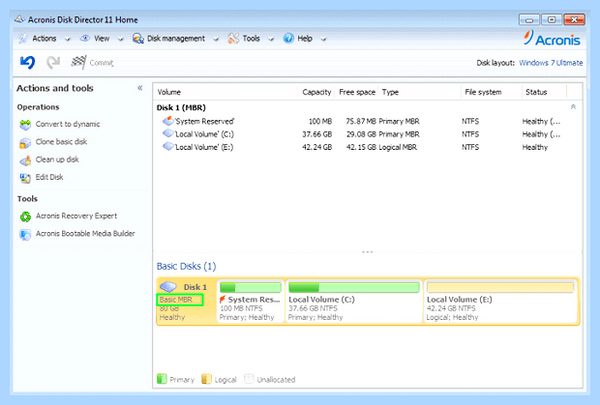
Task: Click the Help question mark icon
Action: pyautogui.click(x=289, y=38)
